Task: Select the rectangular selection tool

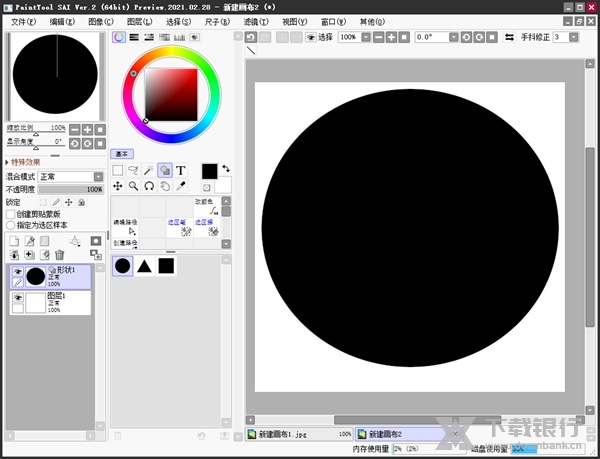Action: (117, 171)
